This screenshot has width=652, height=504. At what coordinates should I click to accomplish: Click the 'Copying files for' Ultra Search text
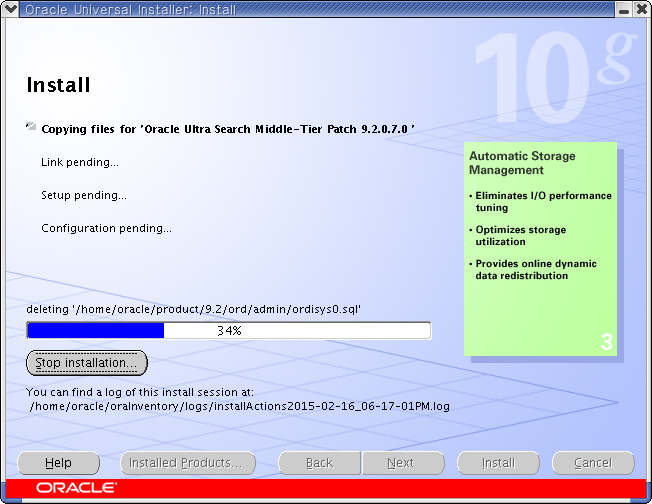[228, 129]
